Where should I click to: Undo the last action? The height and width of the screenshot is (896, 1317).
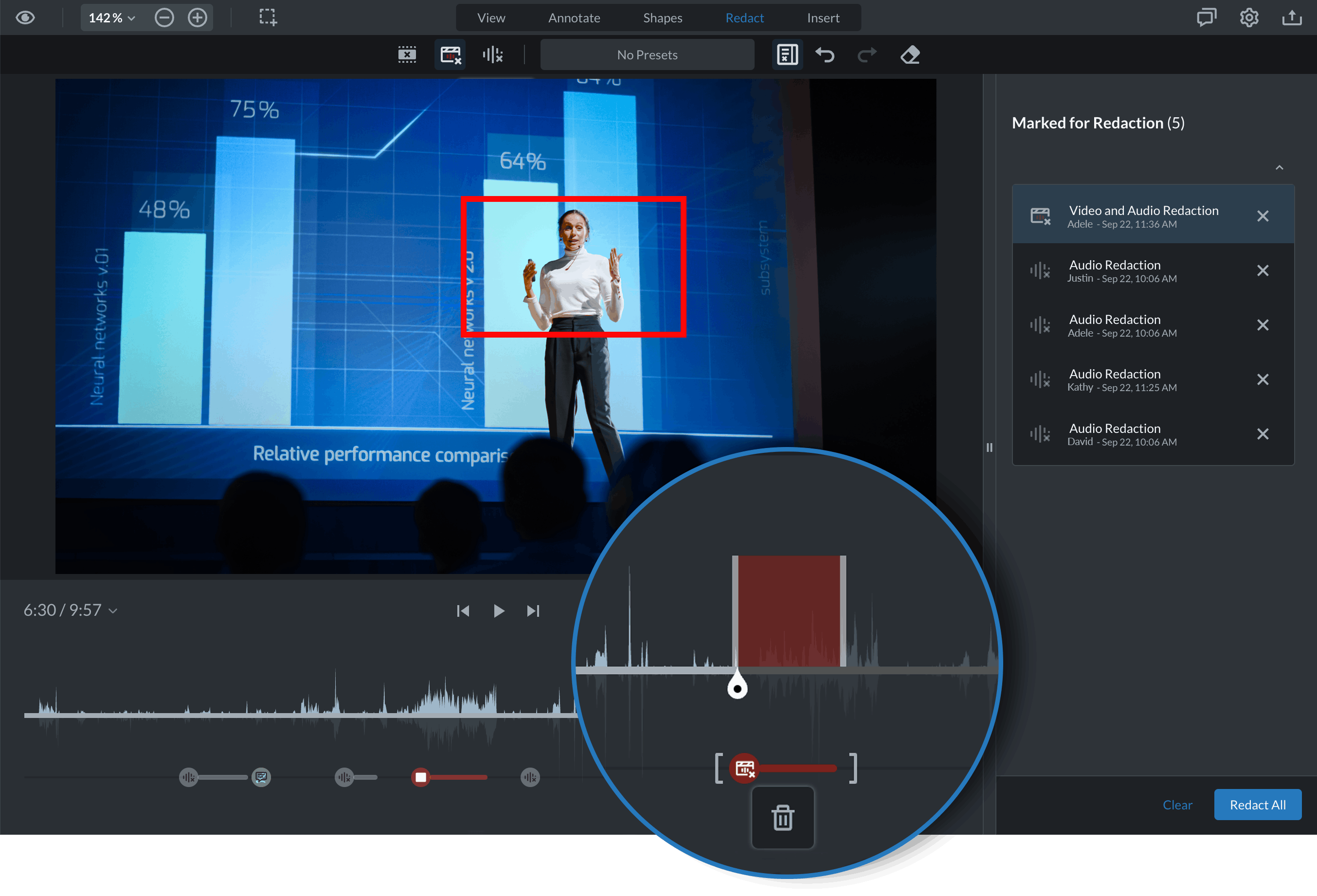point(825,55)
